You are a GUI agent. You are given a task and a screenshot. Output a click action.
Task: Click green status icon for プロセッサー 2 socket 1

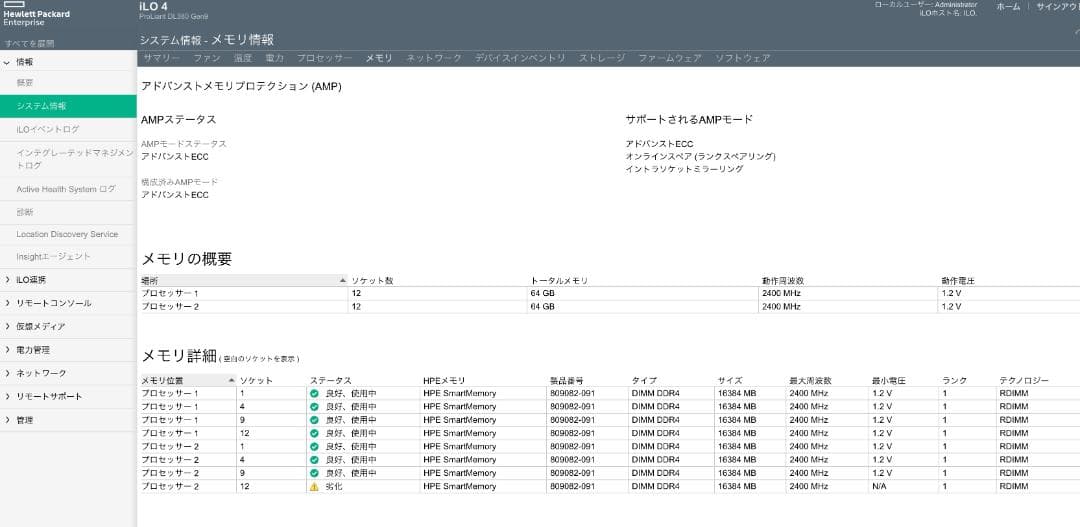[314, 446]
